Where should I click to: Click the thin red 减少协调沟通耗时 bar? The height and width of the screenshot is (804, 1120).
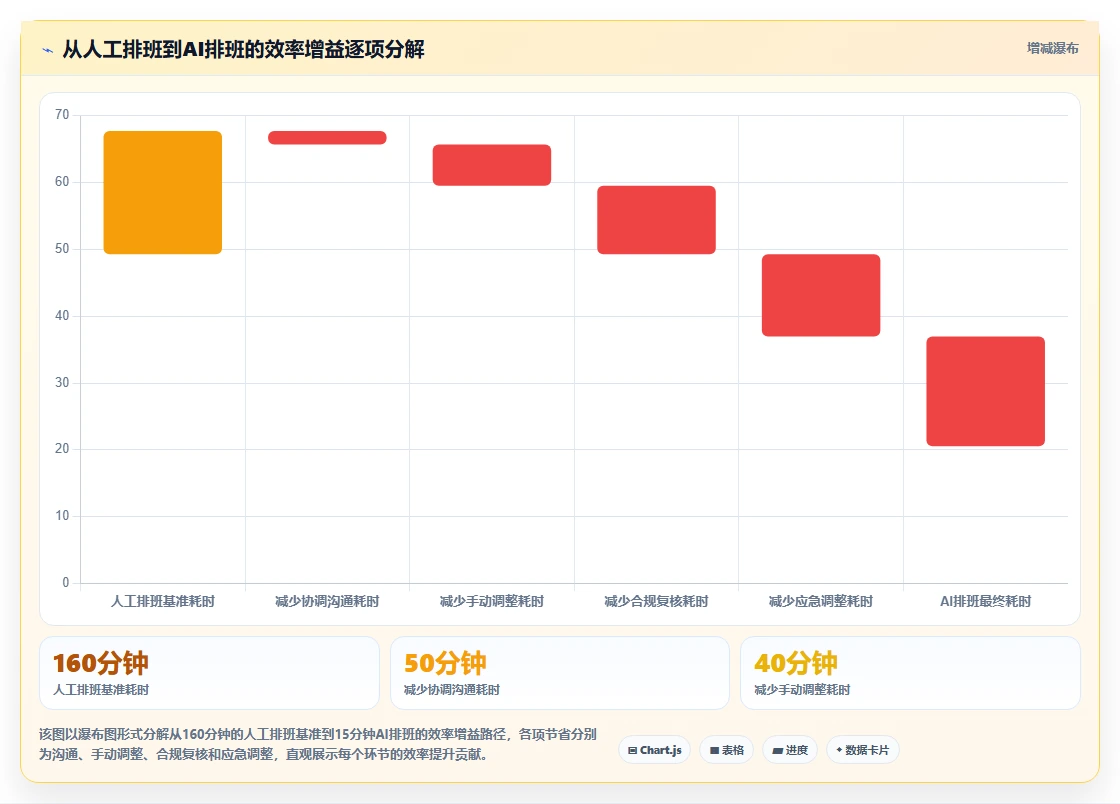[327, 138]
